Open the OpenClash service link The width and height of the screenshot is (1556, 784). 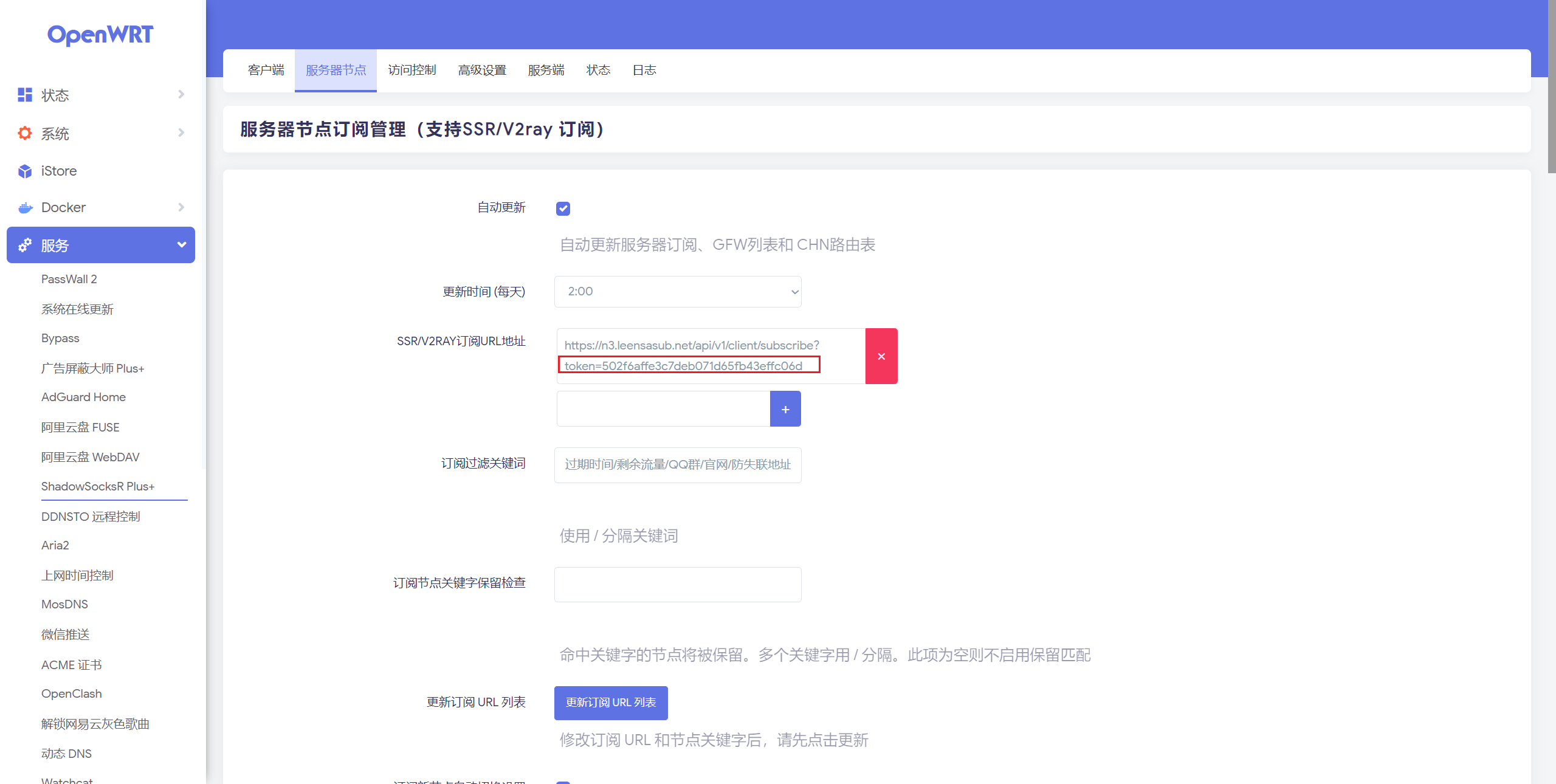pyautogui.click(x=71, y=693)
